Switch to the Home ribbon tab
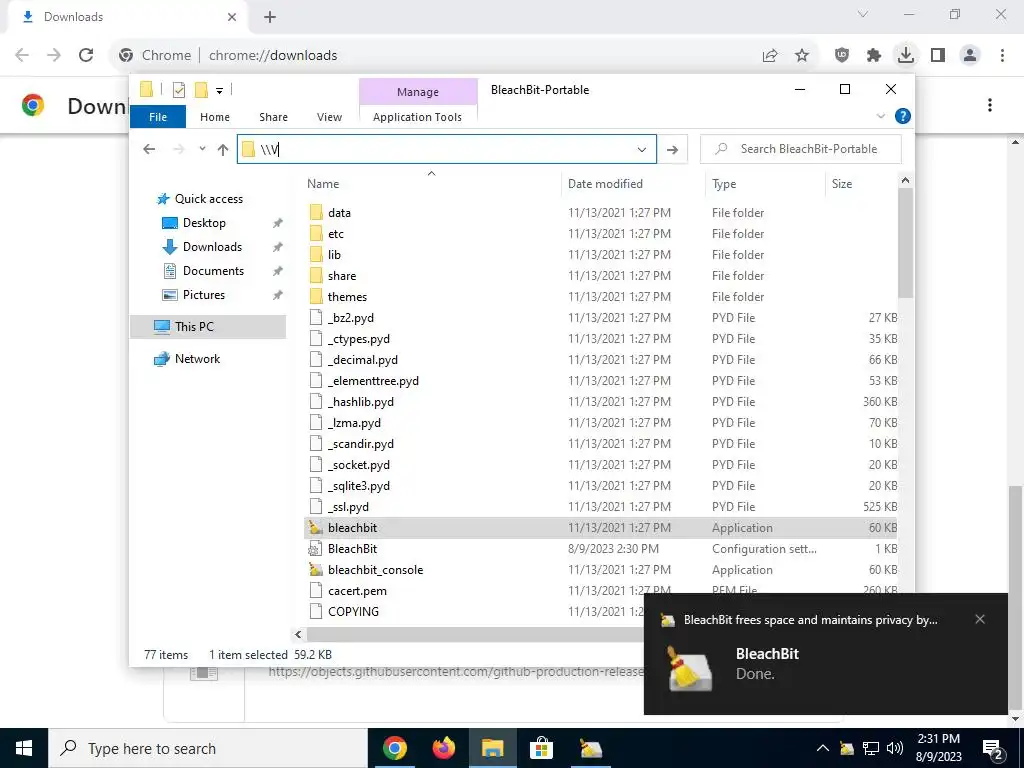Screen dimensions: 1024x768 tap(215, 117)
